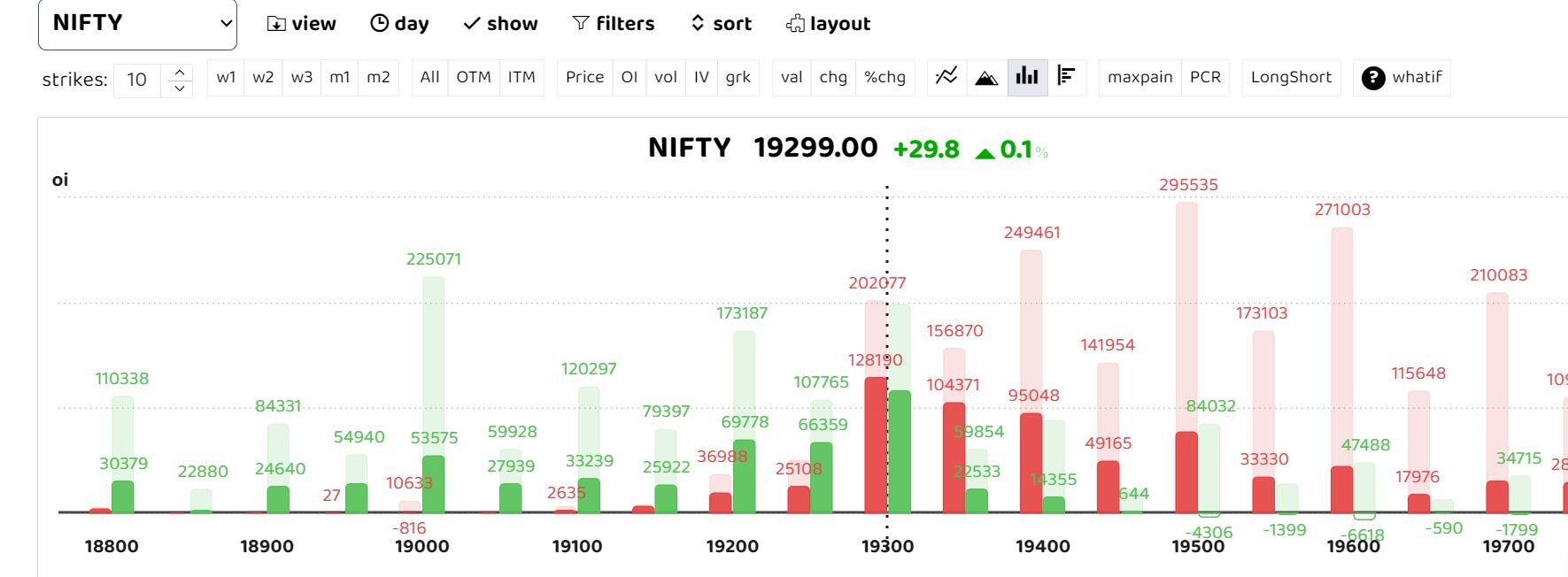Click the whatif question mark icon

[x=1372, y=78]
